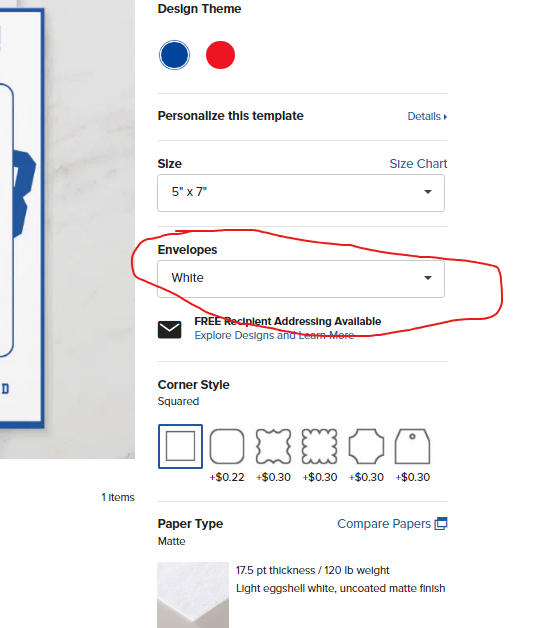Screen dimensions: 548x628
Task: Click the Size dropdown arrow
Action: (x=428, y=192)
